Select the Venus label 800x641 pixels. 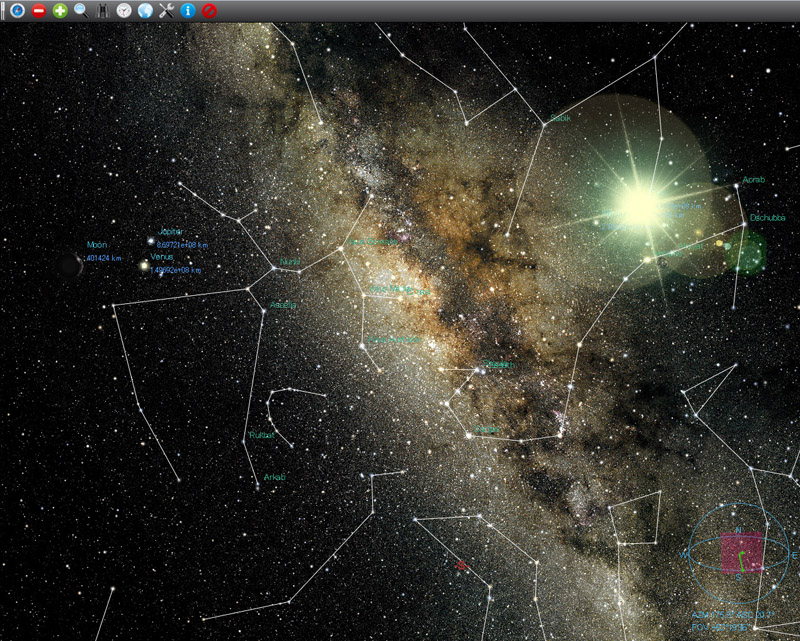pos(162,257)
